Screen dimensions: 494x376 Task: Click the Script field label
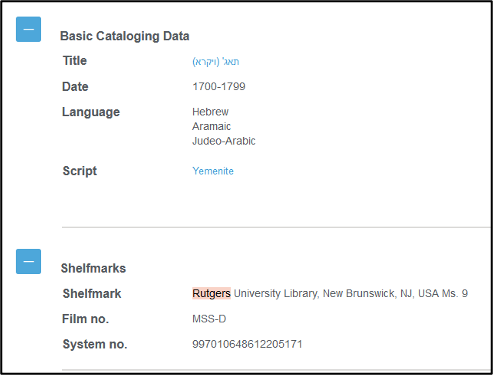coord(80,171)
